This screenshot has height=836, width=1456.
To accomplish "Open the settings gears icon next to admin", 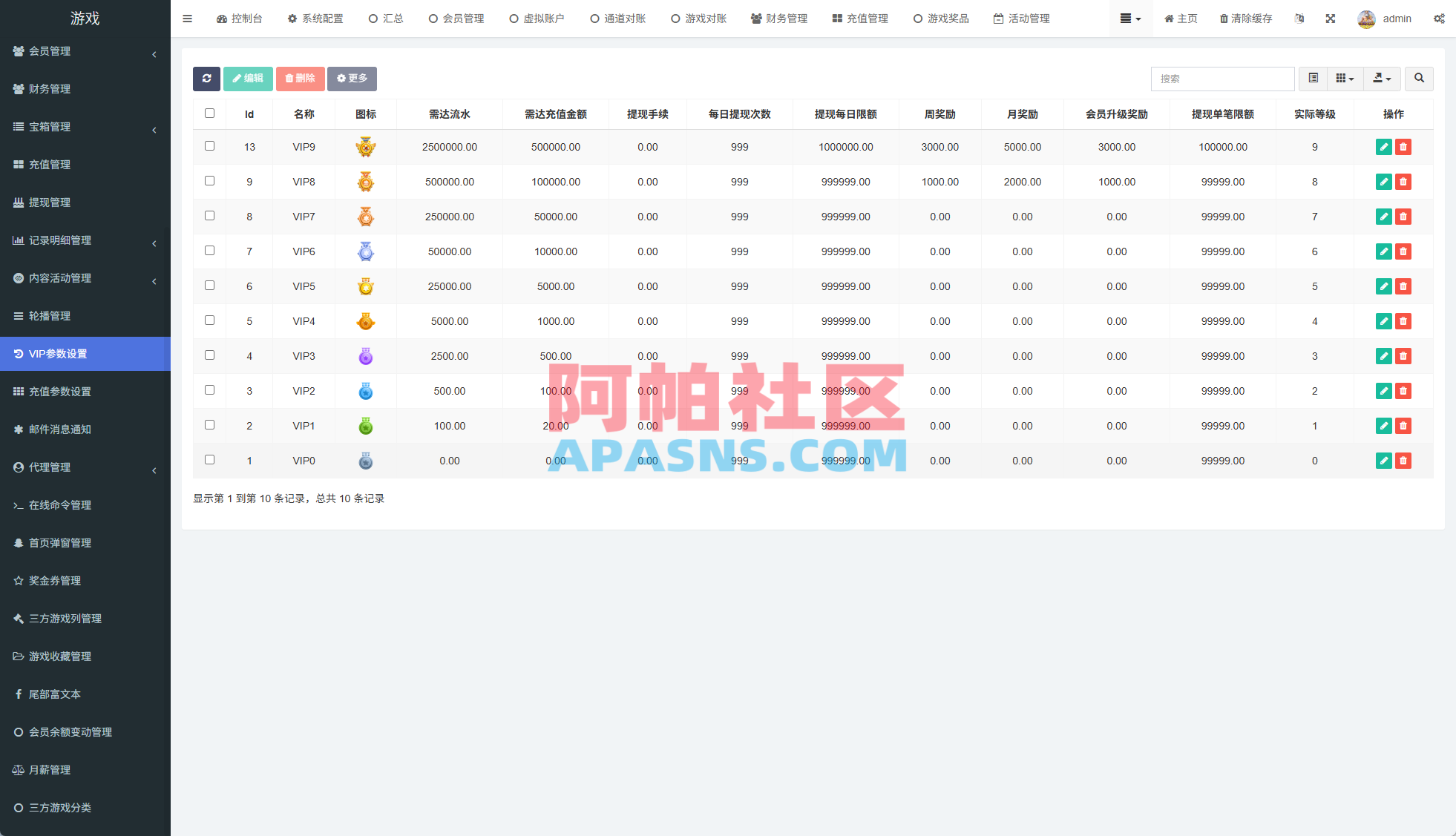I will point(1440,18).
